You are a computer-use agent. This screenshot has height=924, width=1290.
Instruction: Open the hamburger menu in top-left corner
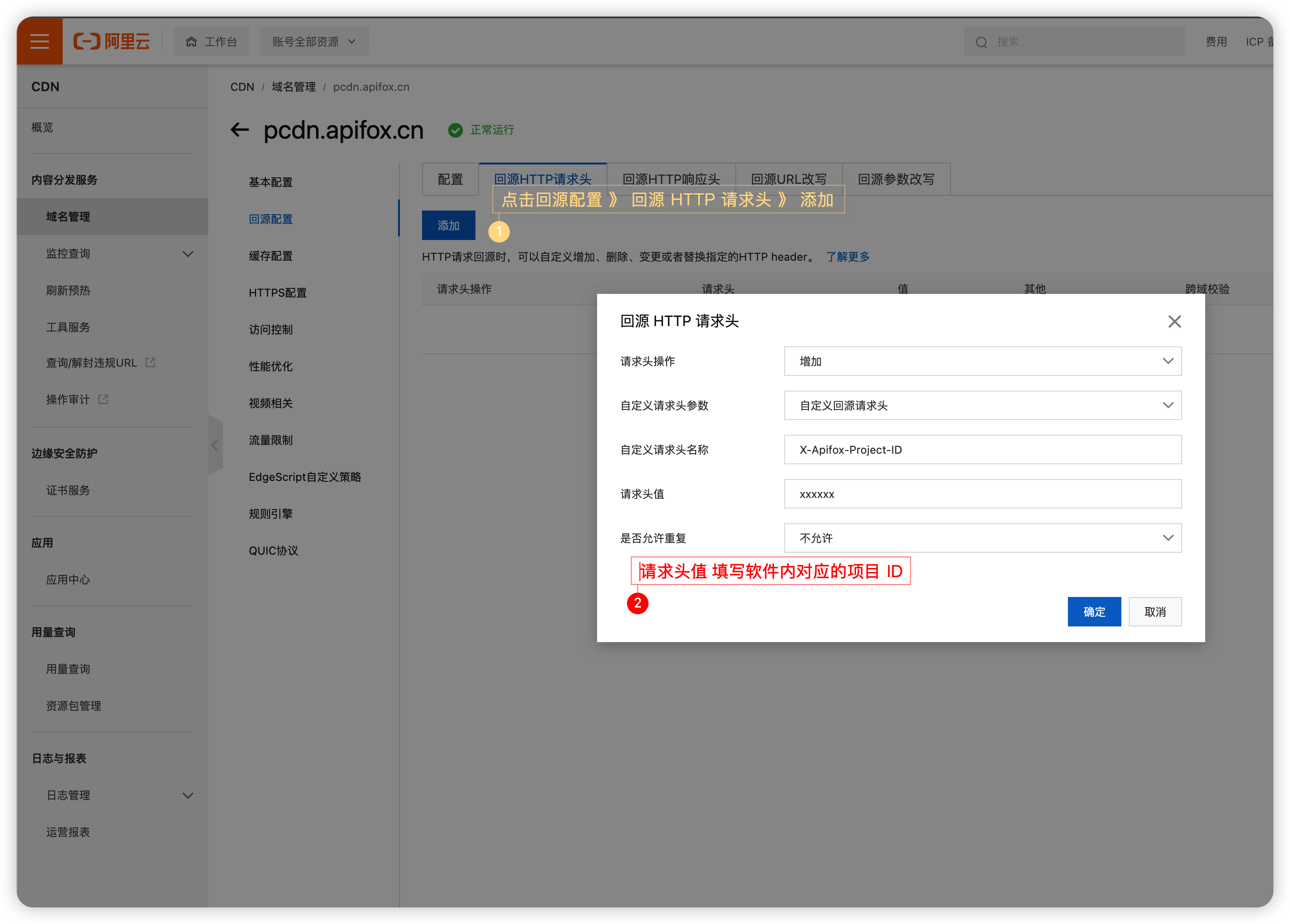coord(39,41)
